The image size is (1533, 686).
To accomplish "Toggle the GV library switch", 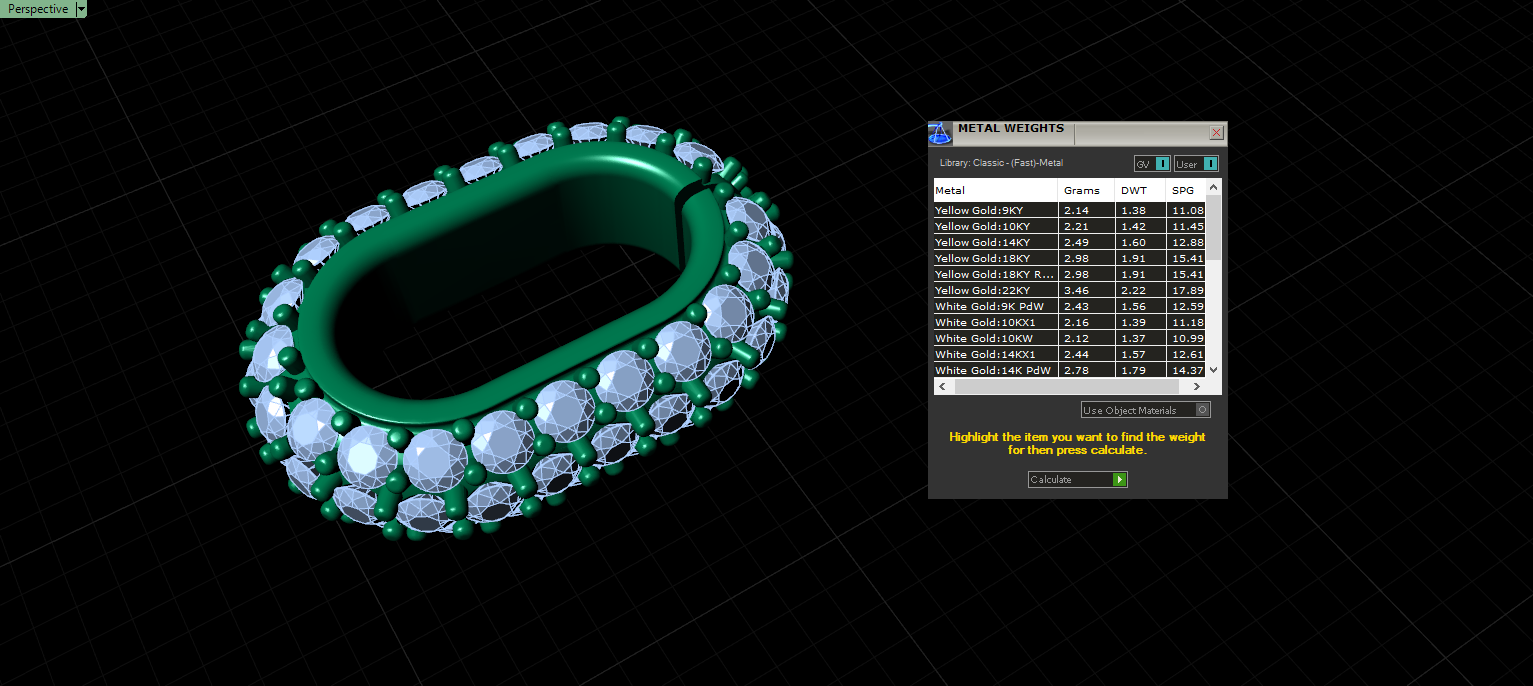I will [1152, 164].
